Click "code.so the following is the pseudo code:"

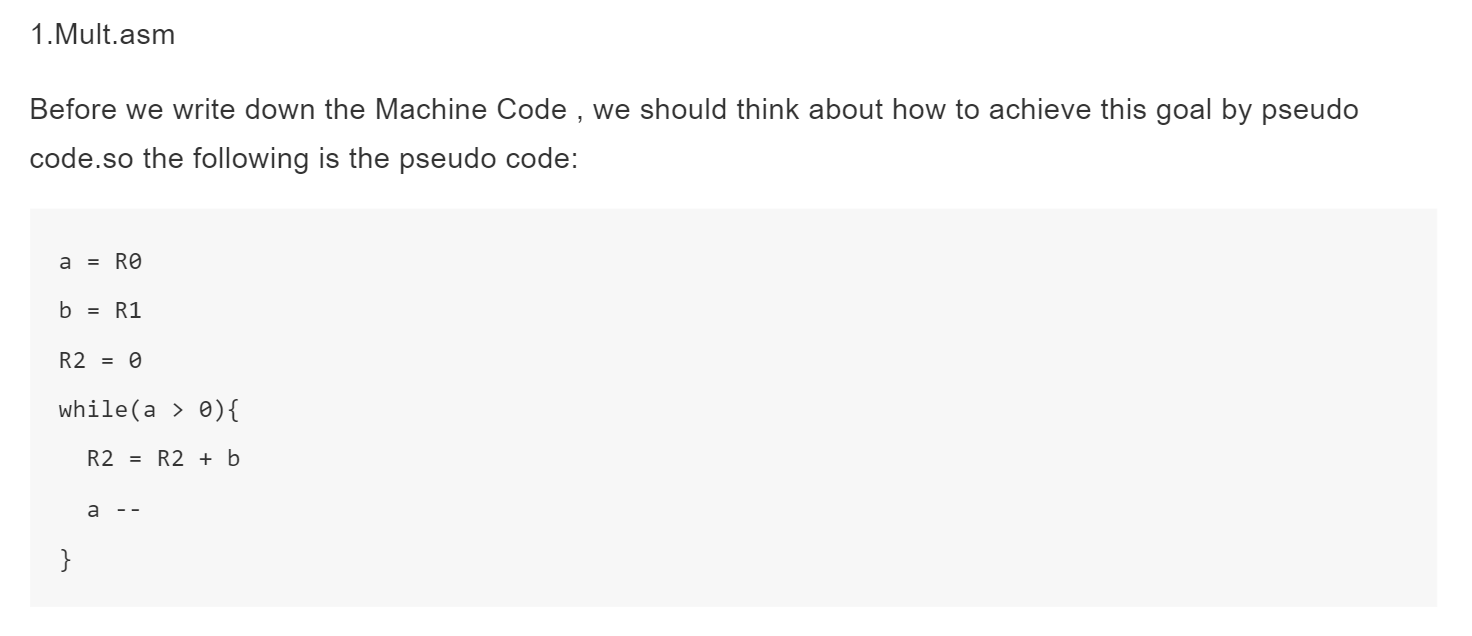[x=304, y=159]
